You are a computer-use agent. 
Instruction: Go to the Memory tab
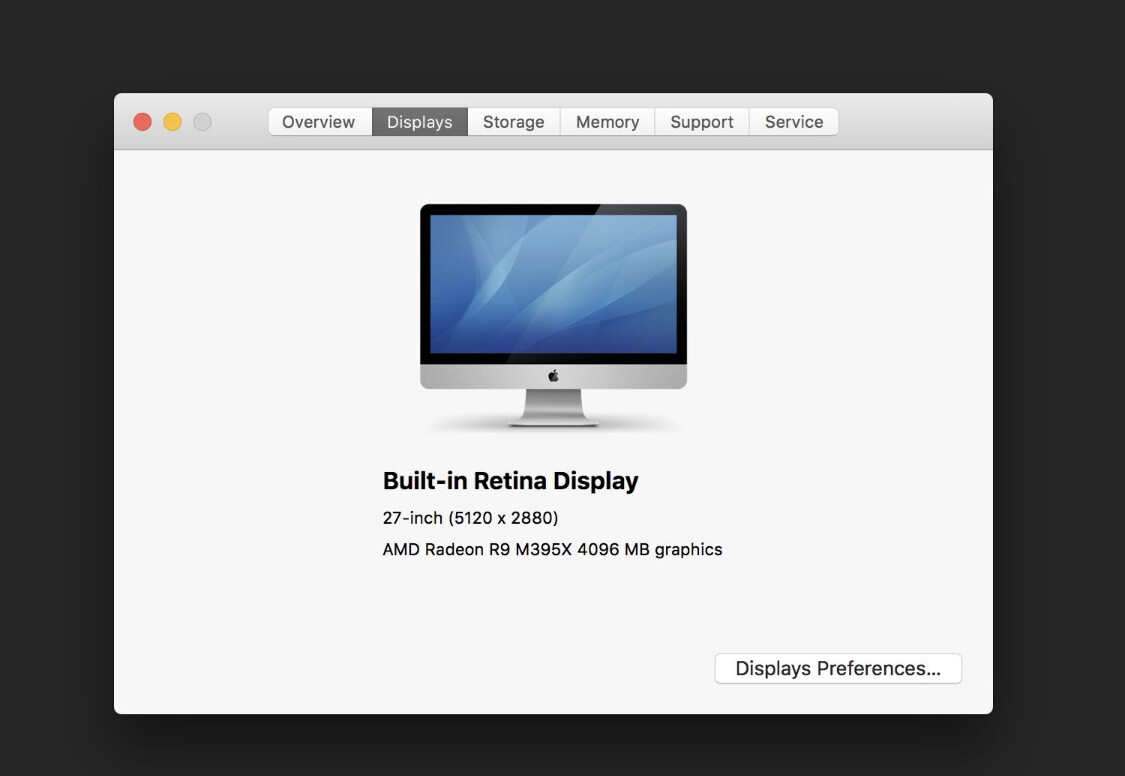pos(608,122)
